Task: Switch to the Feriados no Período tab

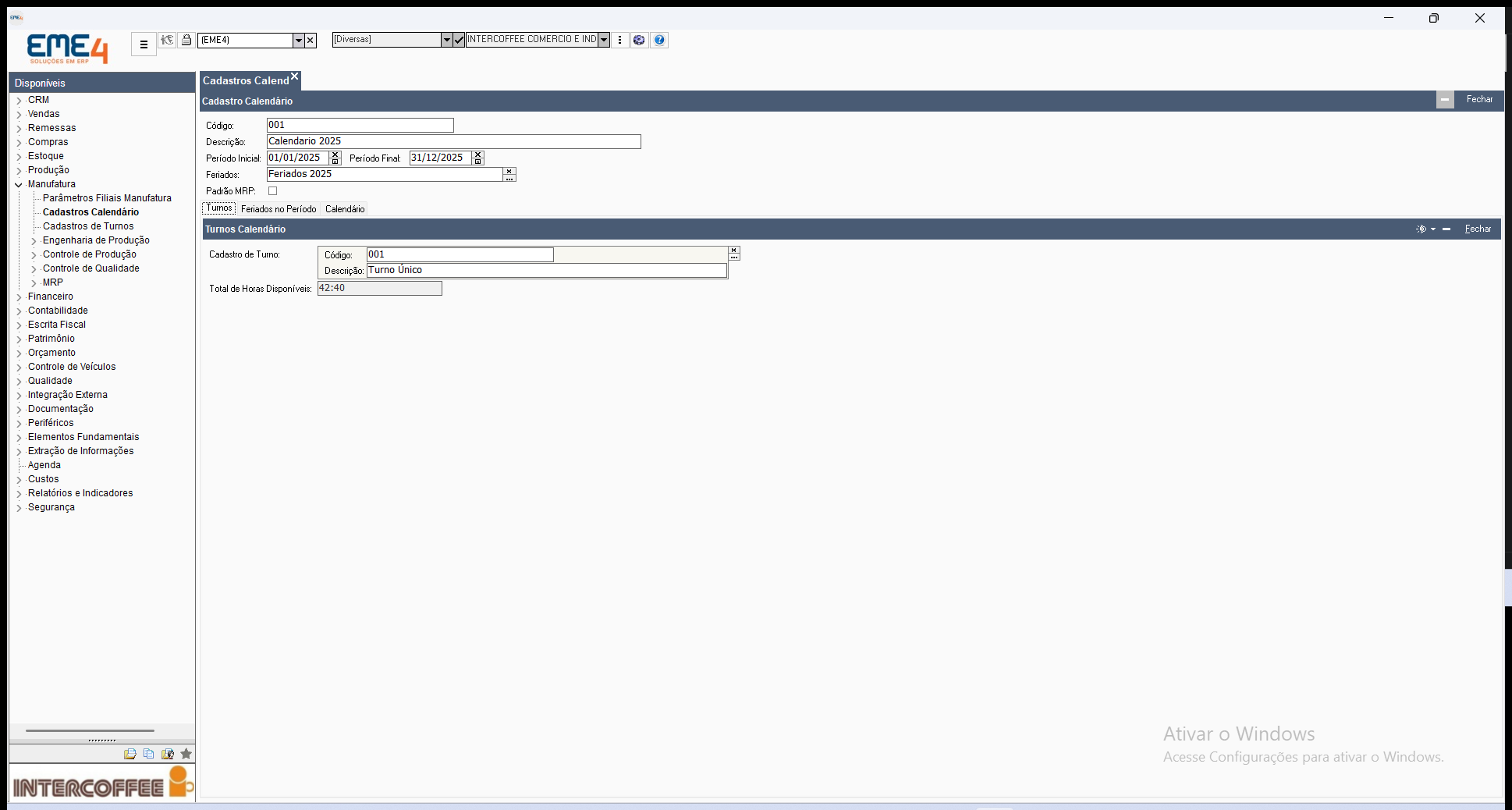Action: click(x=279, y=209)
